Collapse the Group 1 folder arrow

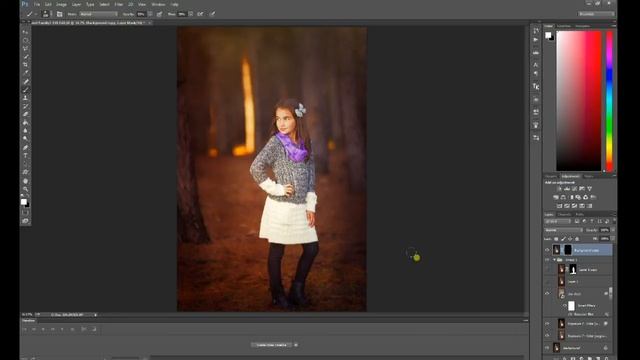554,260
